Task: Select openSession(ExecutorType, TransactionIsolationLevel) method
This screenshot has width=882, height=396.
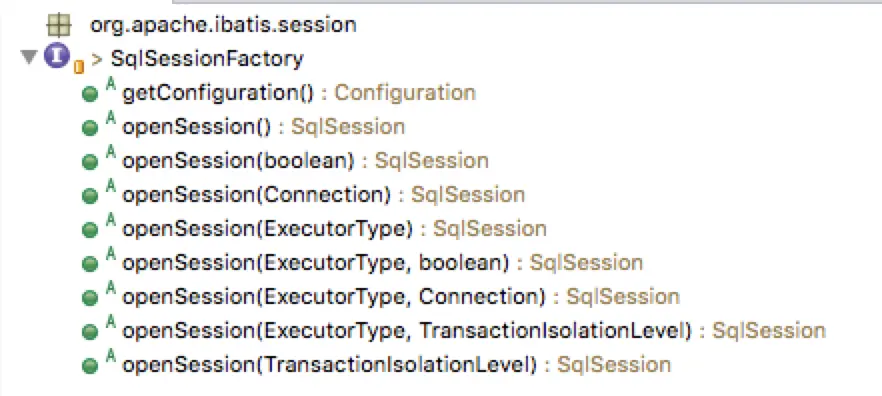Action: click(x=474, y=331)
